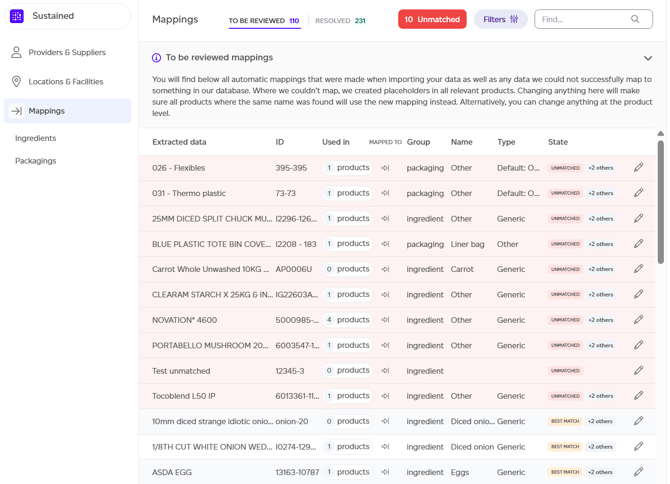Viewport: 670px width, 484px height.
Task: Click the Eggs name cell
Action: click(x=460, y=472)
